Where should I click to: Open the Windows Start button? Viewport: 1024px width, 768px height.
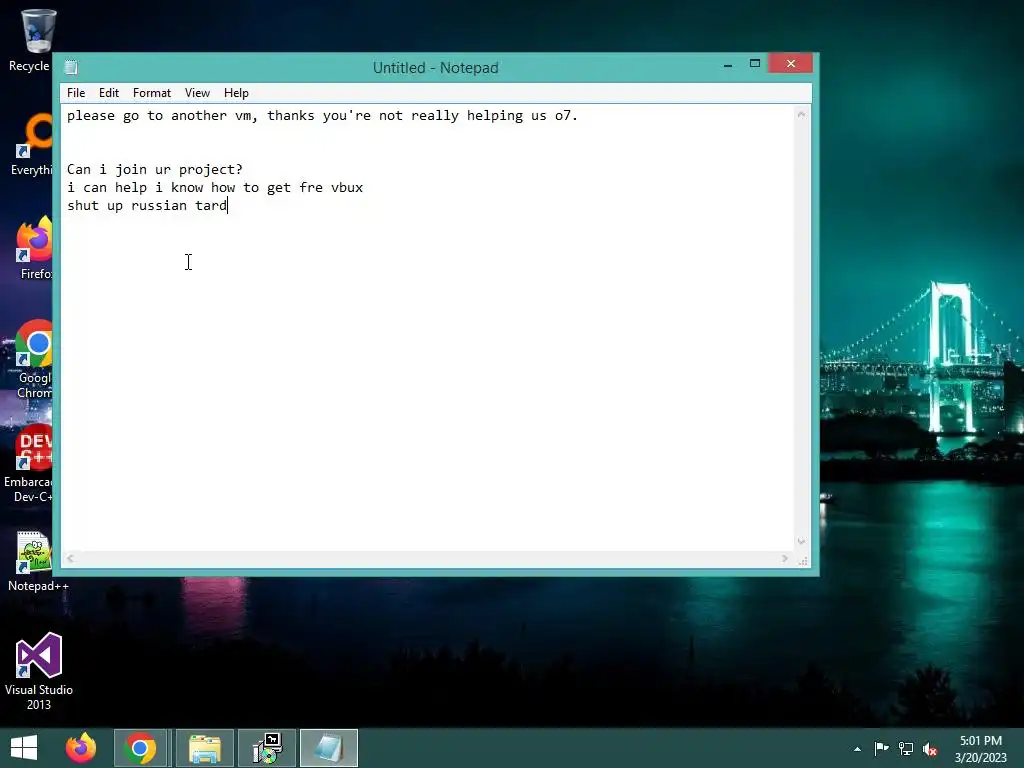click(x=24, y=748)
